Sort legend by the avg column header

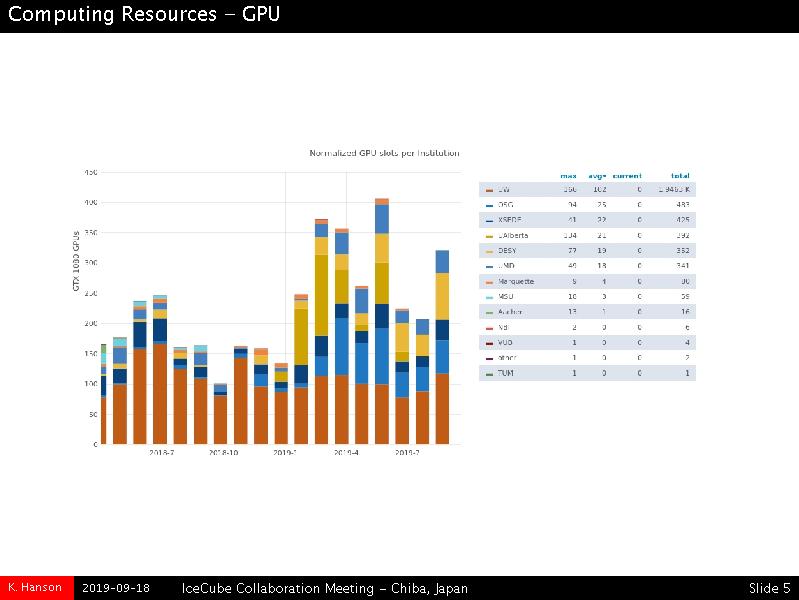pyautogui.click(x=597, y=176)
